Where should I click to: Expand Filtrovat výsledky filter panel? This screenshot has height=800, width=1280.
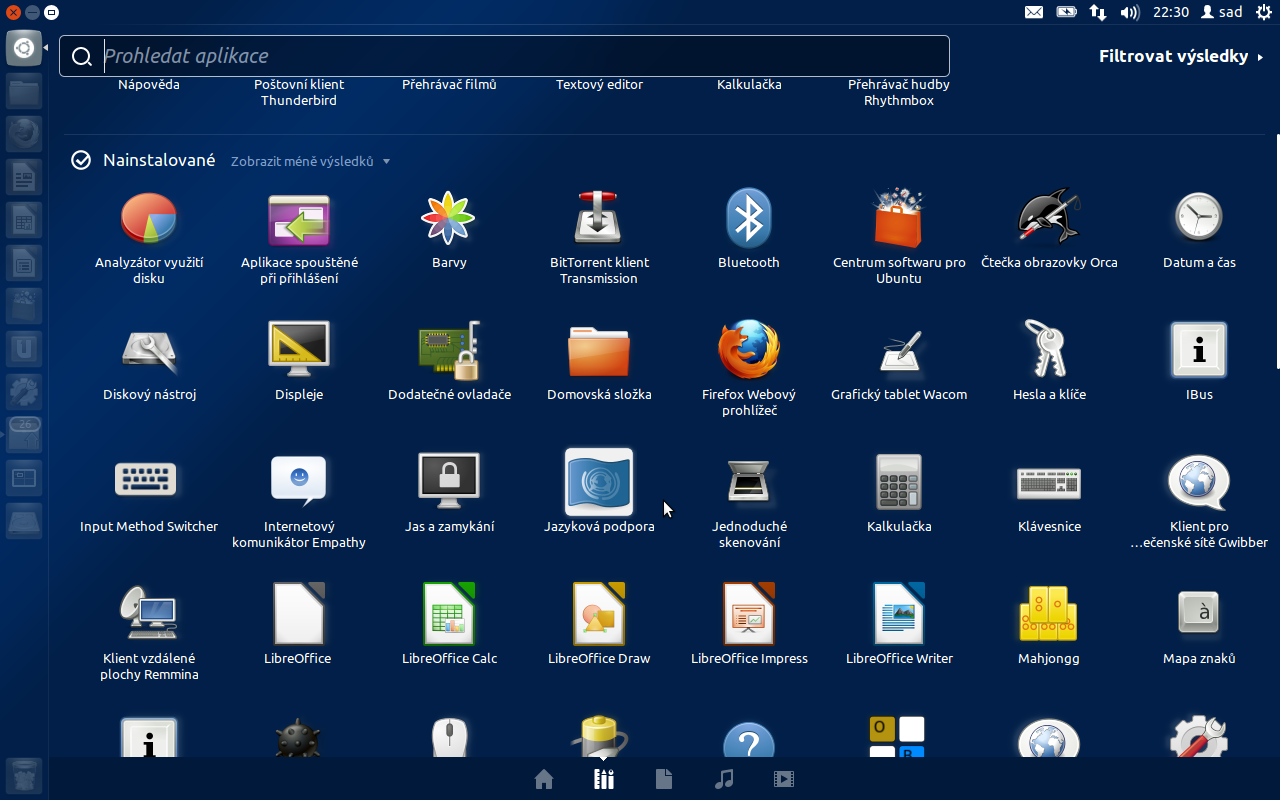pyautogui.click(x=1180, y=56)
